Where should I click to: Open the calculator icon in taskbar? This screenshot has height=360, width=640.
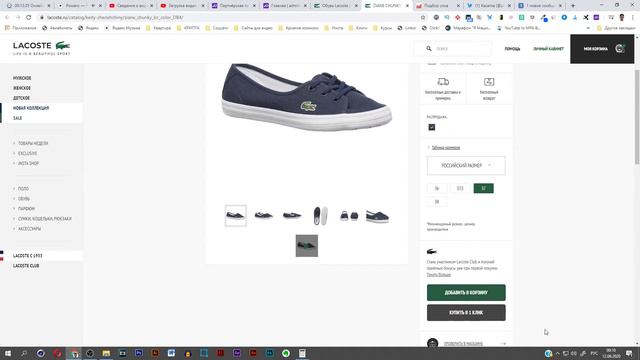pyautogui.click(x=302, y=353)
